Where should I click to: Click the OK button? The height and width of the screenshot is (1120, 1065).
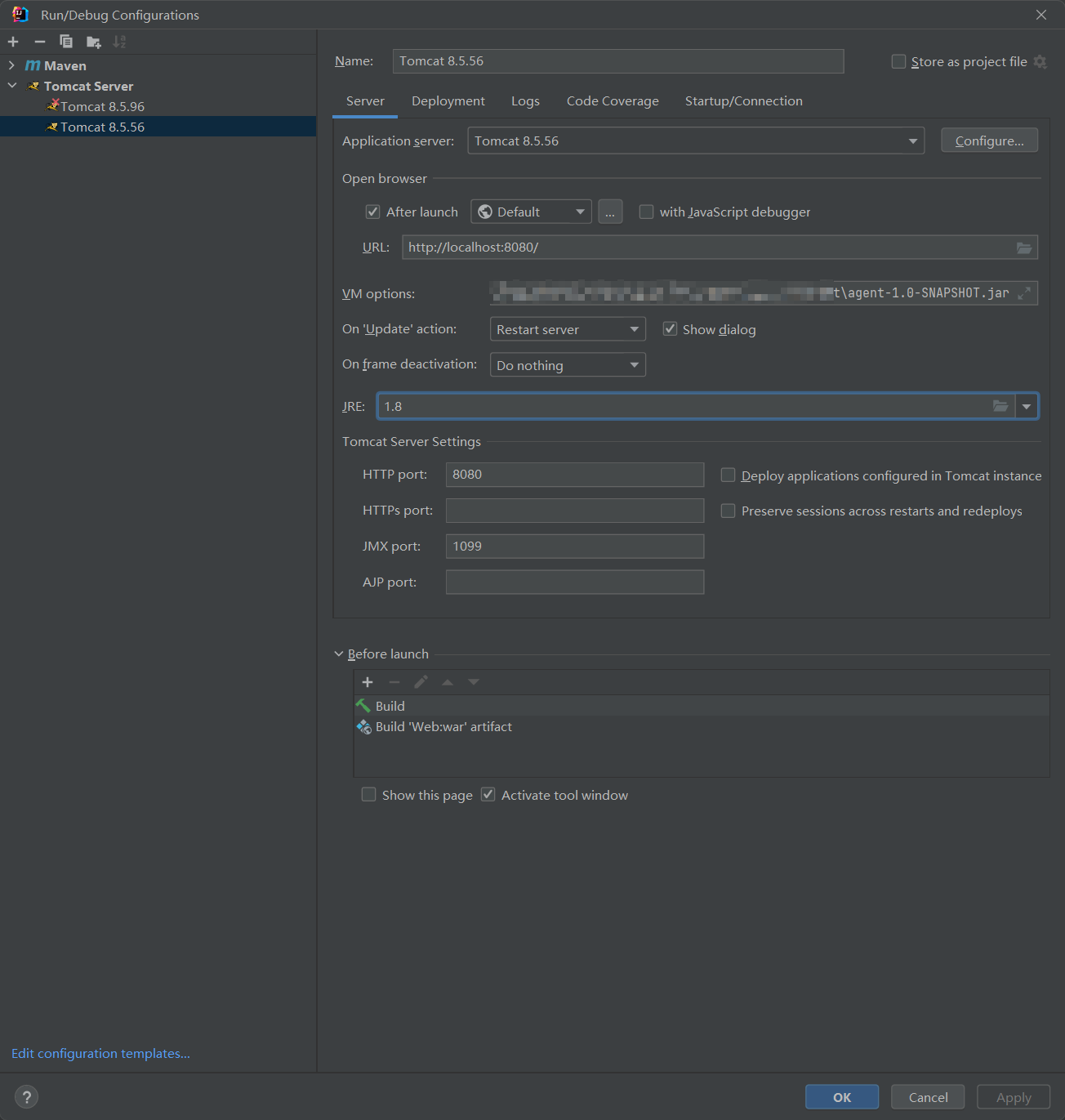click(x=842, y=1097)
